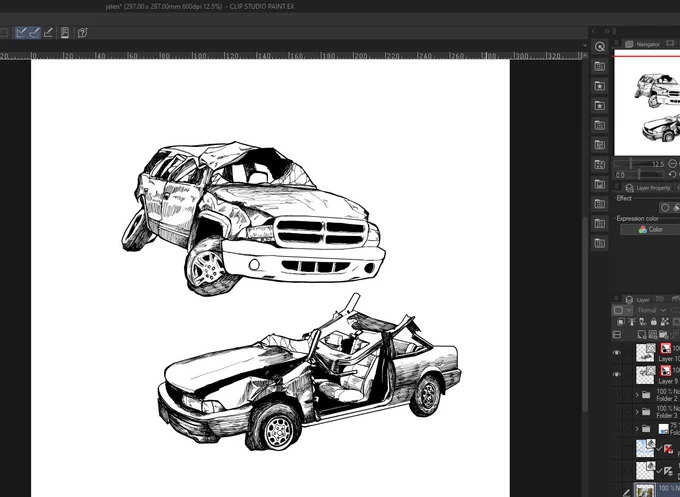Image resolution: width=680 pixels, height=497 pixels.
Task: Select the blue sketch layer thumbnail
Action: pyautogui.click(x=645, y=448)
